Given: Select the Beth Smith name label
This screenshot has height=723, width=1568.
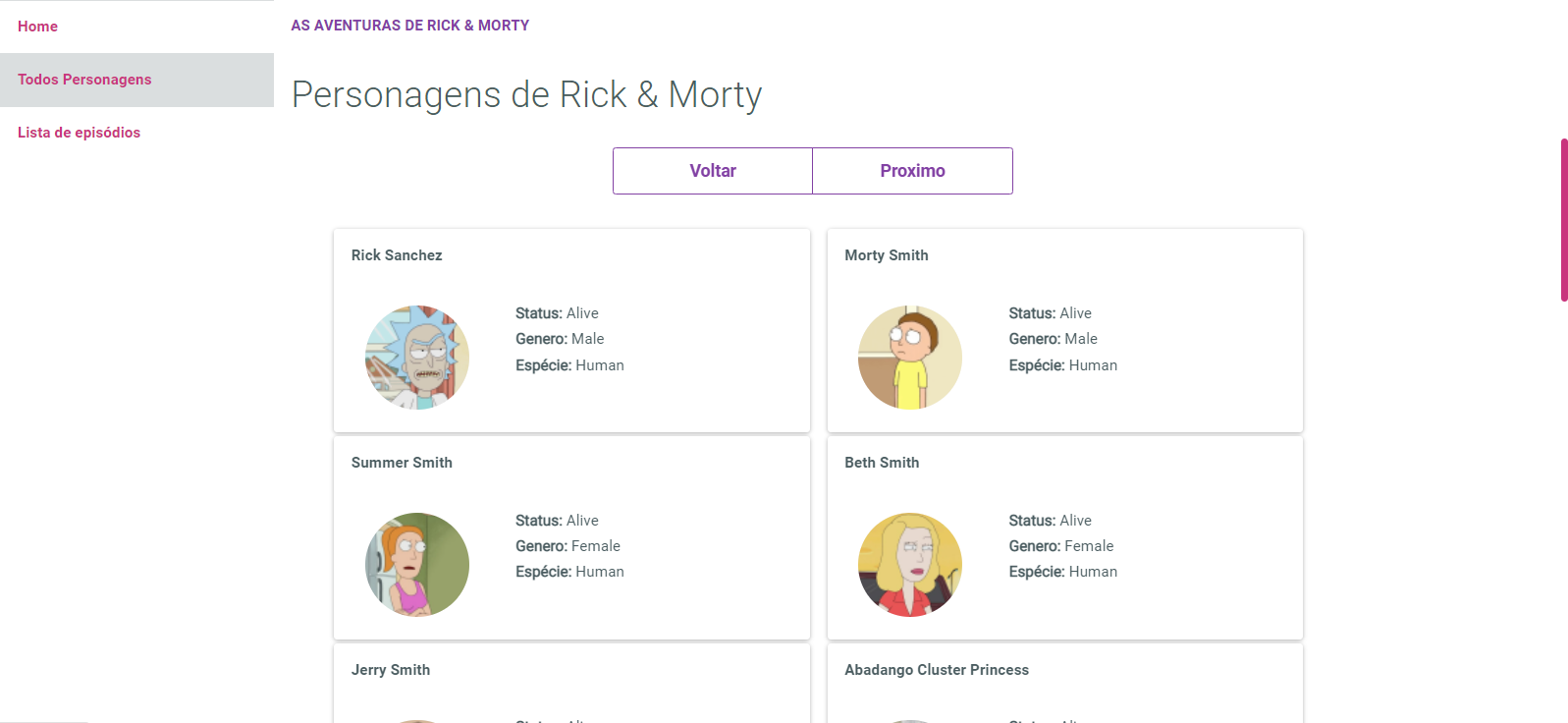Looking at the screenshot, I should tap(882, 462).
